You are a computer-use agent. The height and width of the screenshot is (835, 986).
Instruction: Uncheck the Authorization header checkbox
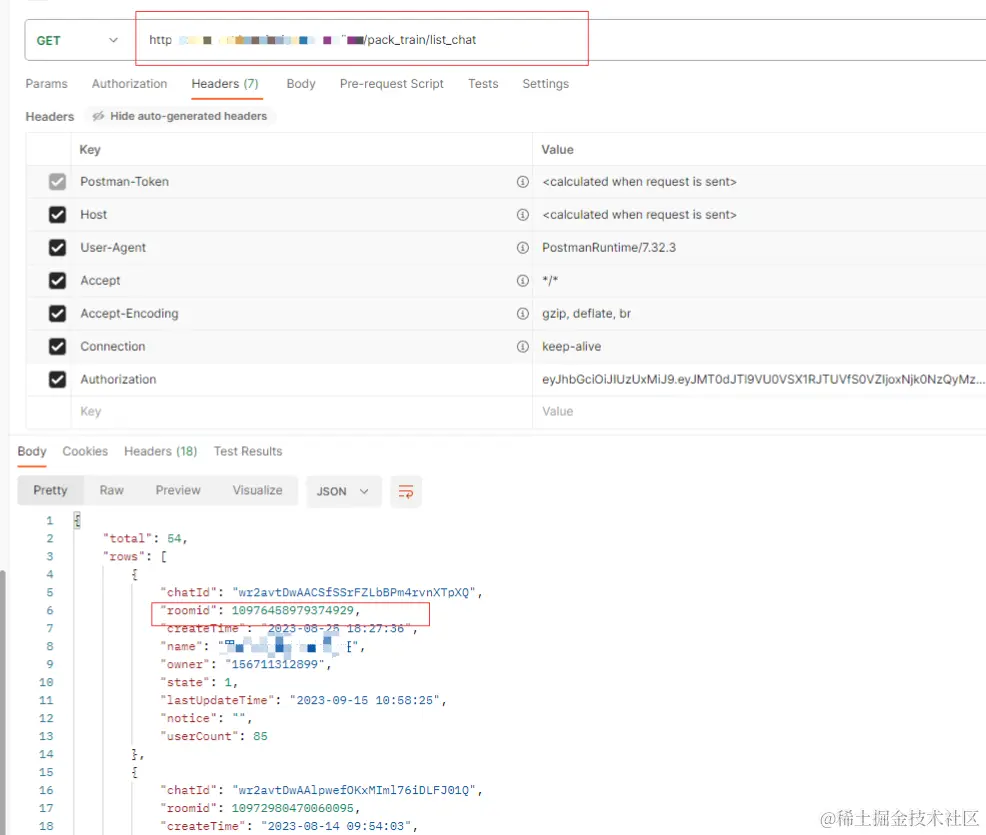click(57, 379)
